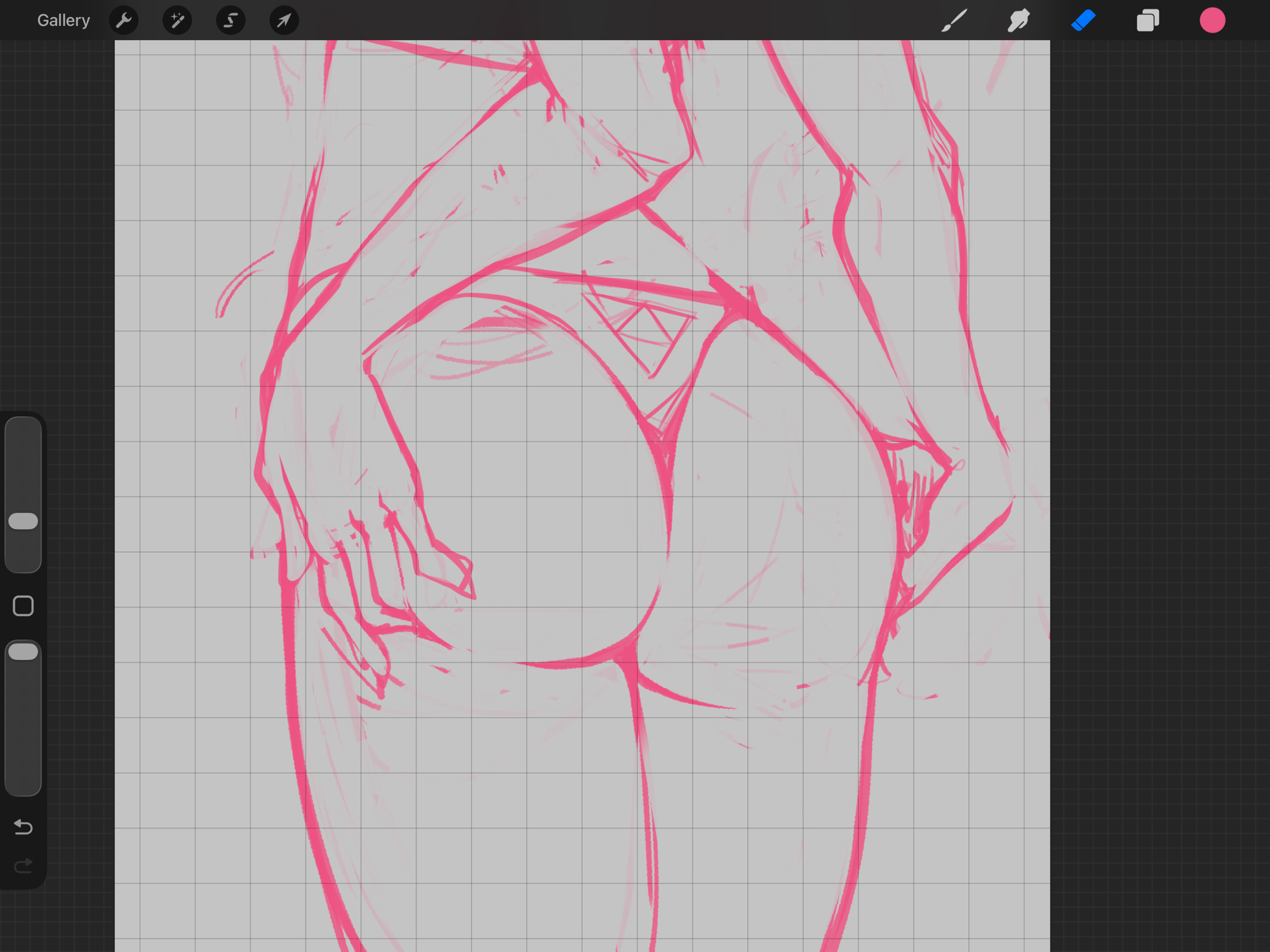1270x952 pixels.
Task: Activate the Transform arrow tool
Action: (x=284, y=20)
